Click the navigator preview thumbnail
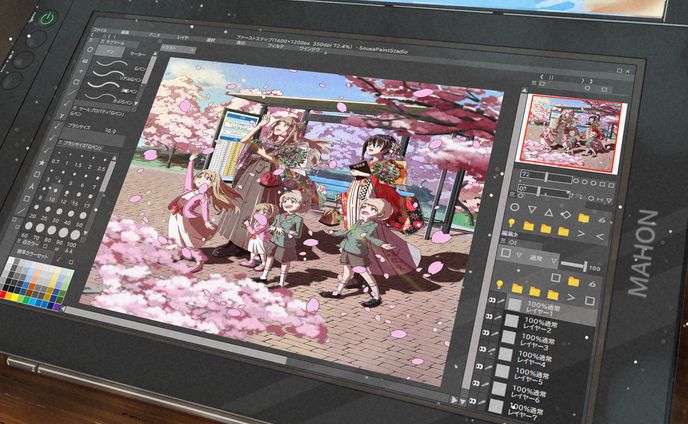The image size is (688, 424). point(571,133)
